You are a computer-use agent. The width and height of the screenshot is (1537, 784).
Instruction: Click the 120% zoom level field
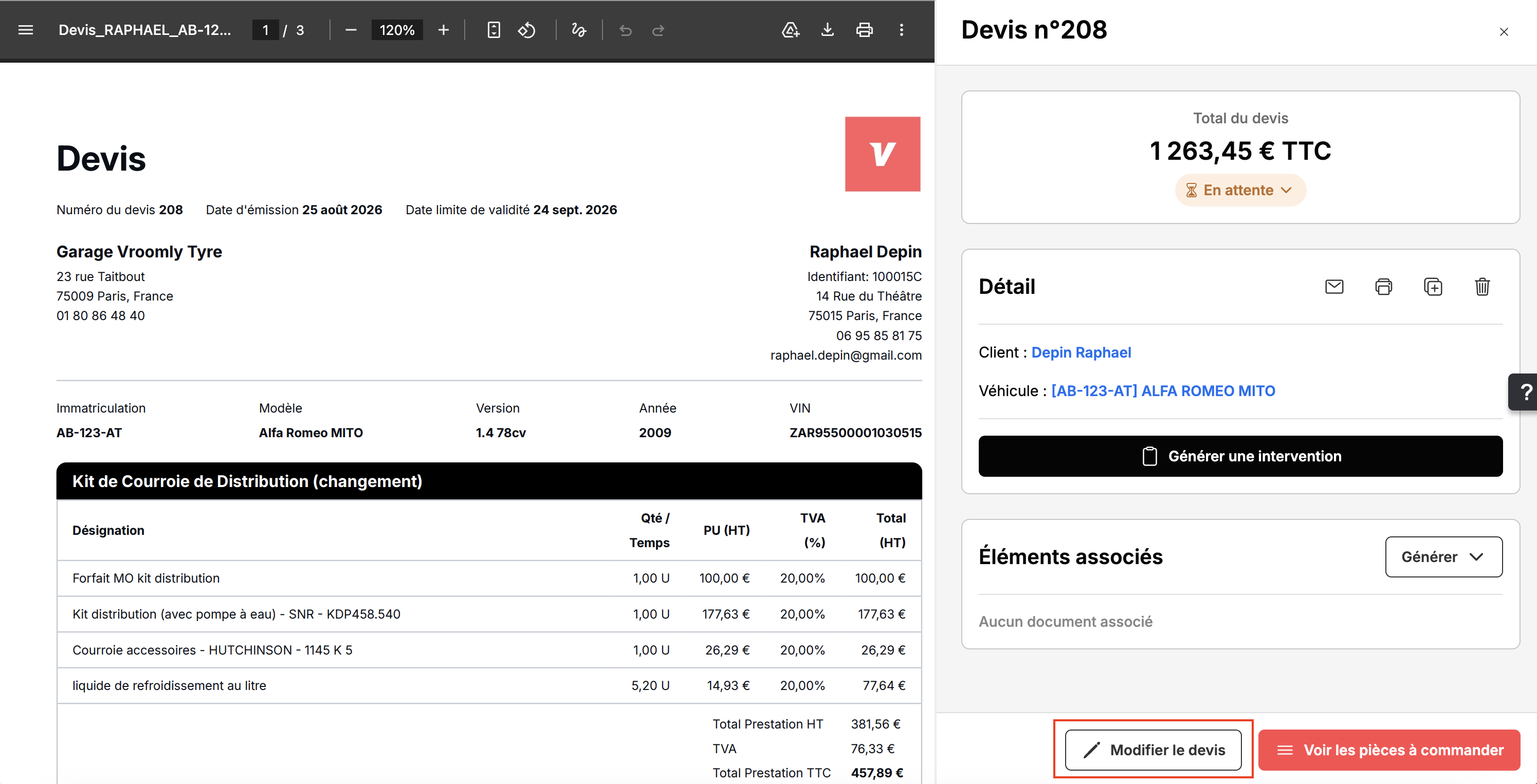[397, 30]
